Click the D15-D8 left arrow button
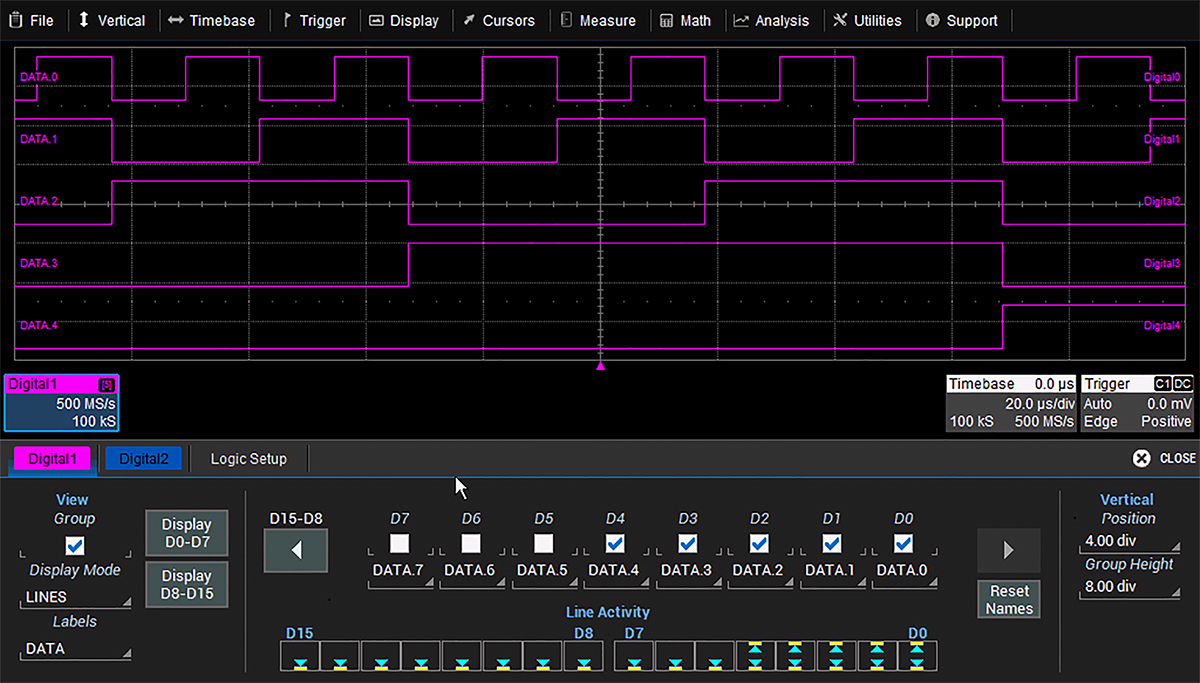Viewport: 1200px width, 683px height. coord(295,550)
